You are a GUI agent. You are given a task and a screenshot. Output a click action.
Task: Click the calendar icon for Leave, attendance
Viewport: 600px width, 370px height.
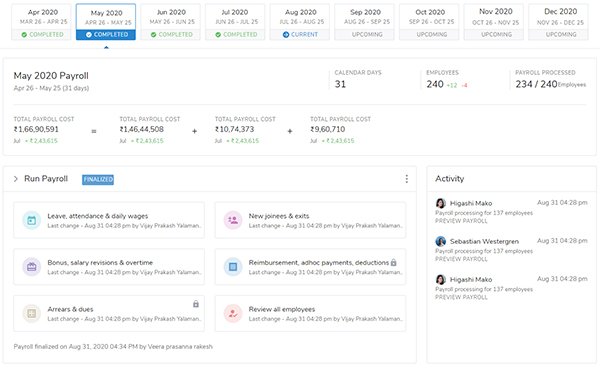(32, 220)
